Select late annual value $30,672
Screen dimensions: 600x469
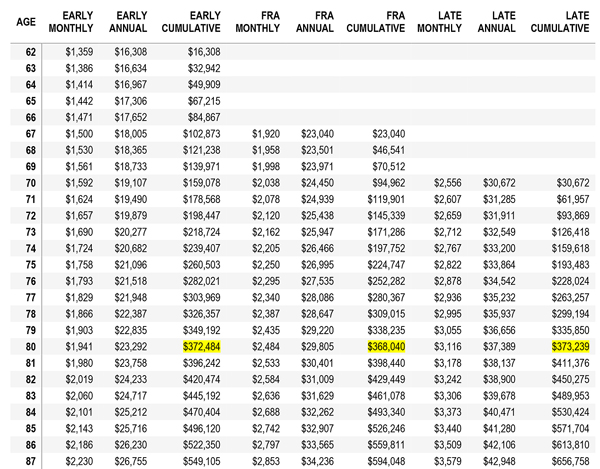pyautogui.click(x=499, y=183)
